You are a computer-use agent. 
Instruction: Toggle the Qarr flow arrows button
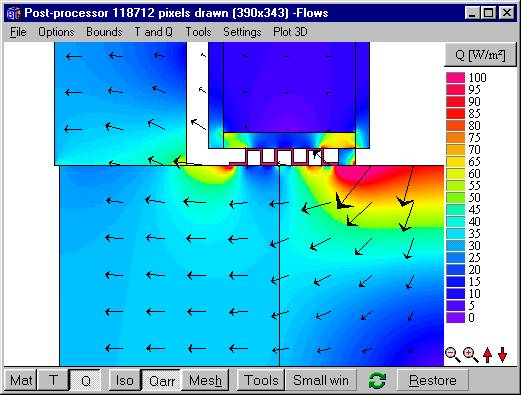pyautogui.click(x=162, y=380)
